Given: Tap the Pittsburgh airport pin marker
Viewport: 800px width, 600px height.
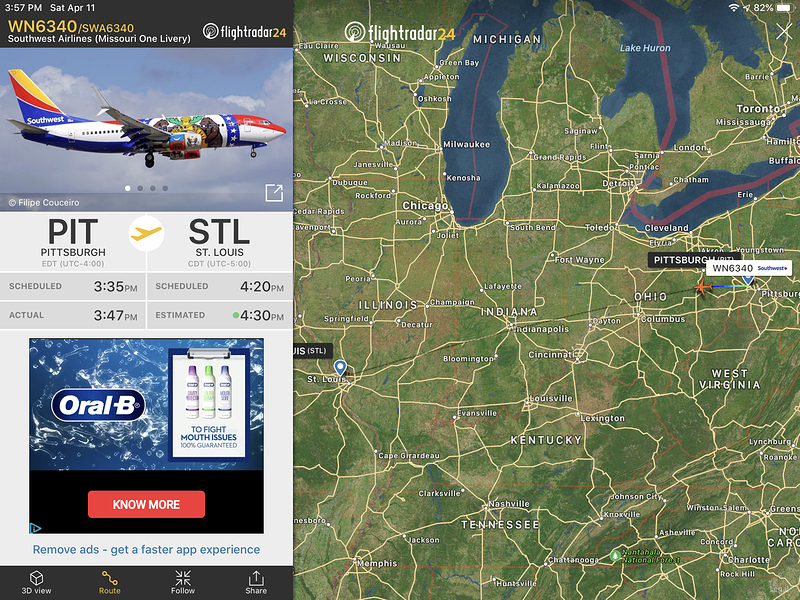Looking at the screenshot, I should click(748, 280).
